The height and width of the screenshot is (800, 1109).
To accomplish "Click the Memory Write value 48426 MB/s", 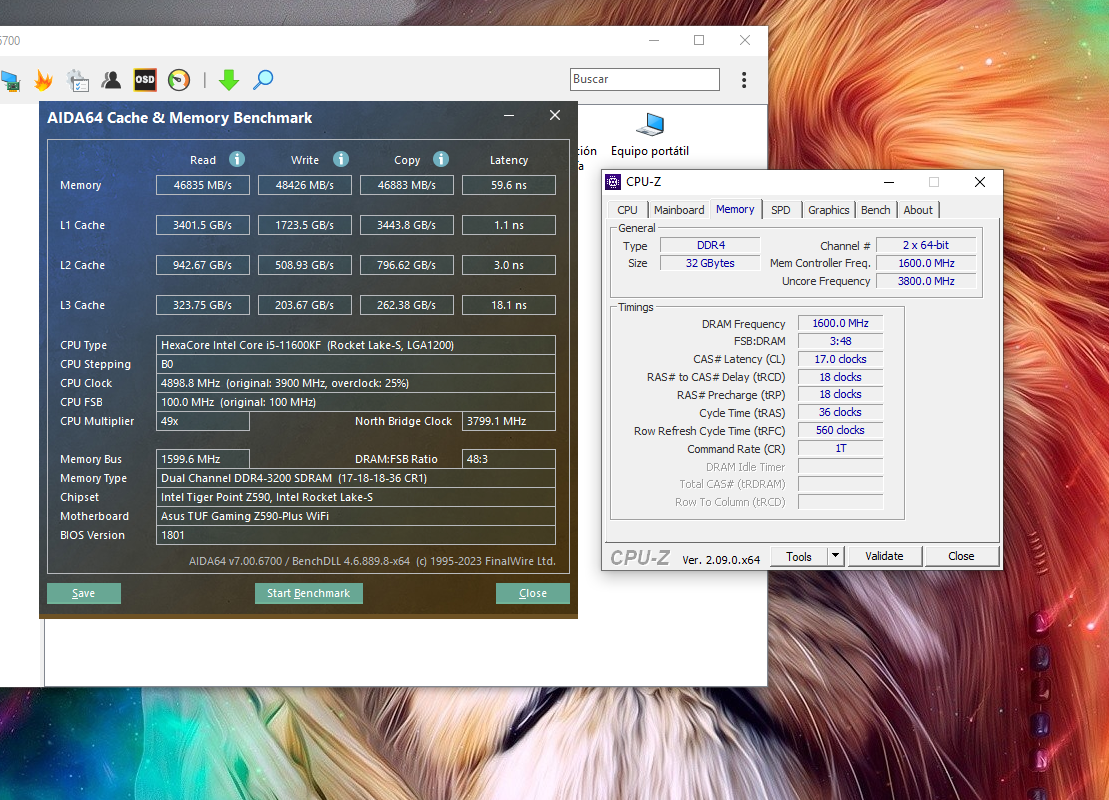I will tap(305, 185).
